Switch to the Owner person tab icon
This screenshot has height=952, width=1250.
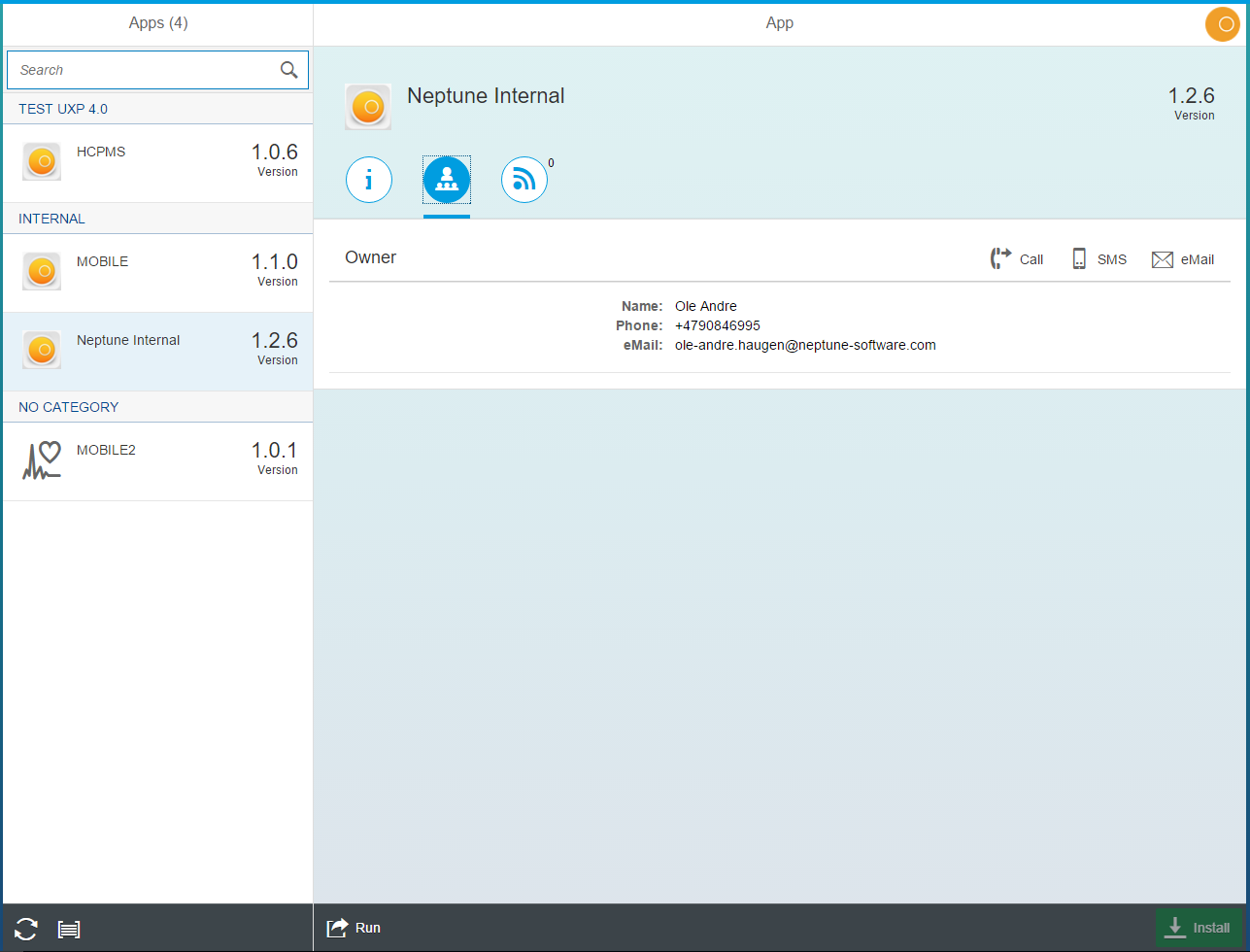click(446, 180)
